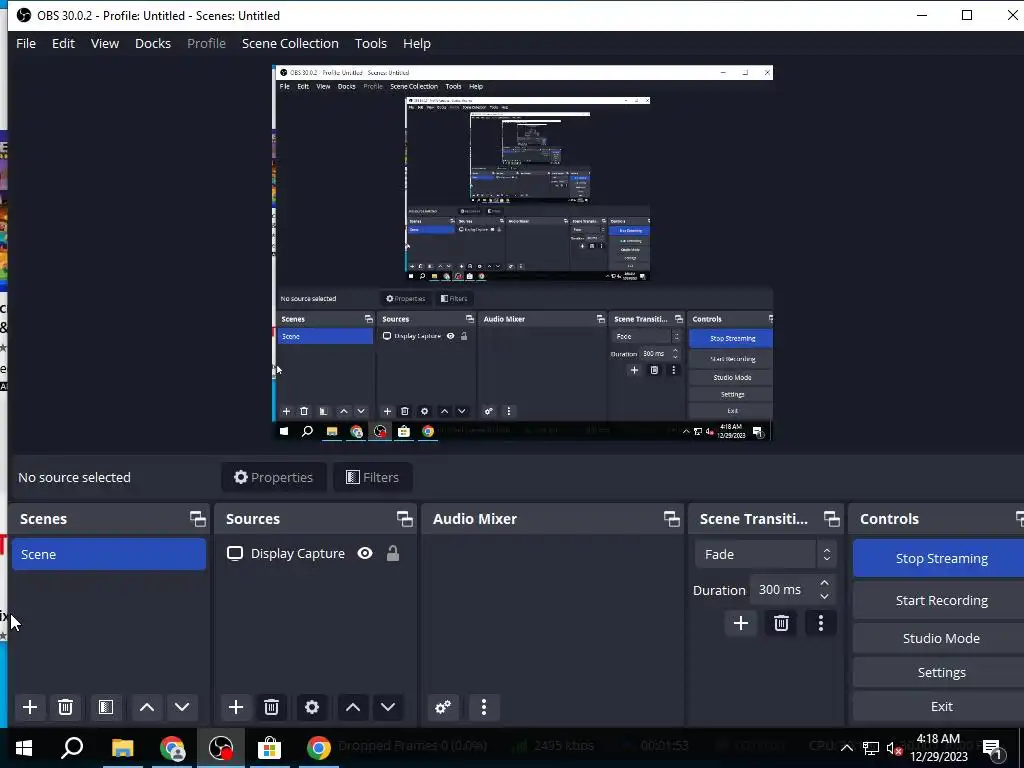Viewport: 1024px width, 768px height.
Task: Add a transition using the Scene Transitions plus icon
Action: pos(741,623)
